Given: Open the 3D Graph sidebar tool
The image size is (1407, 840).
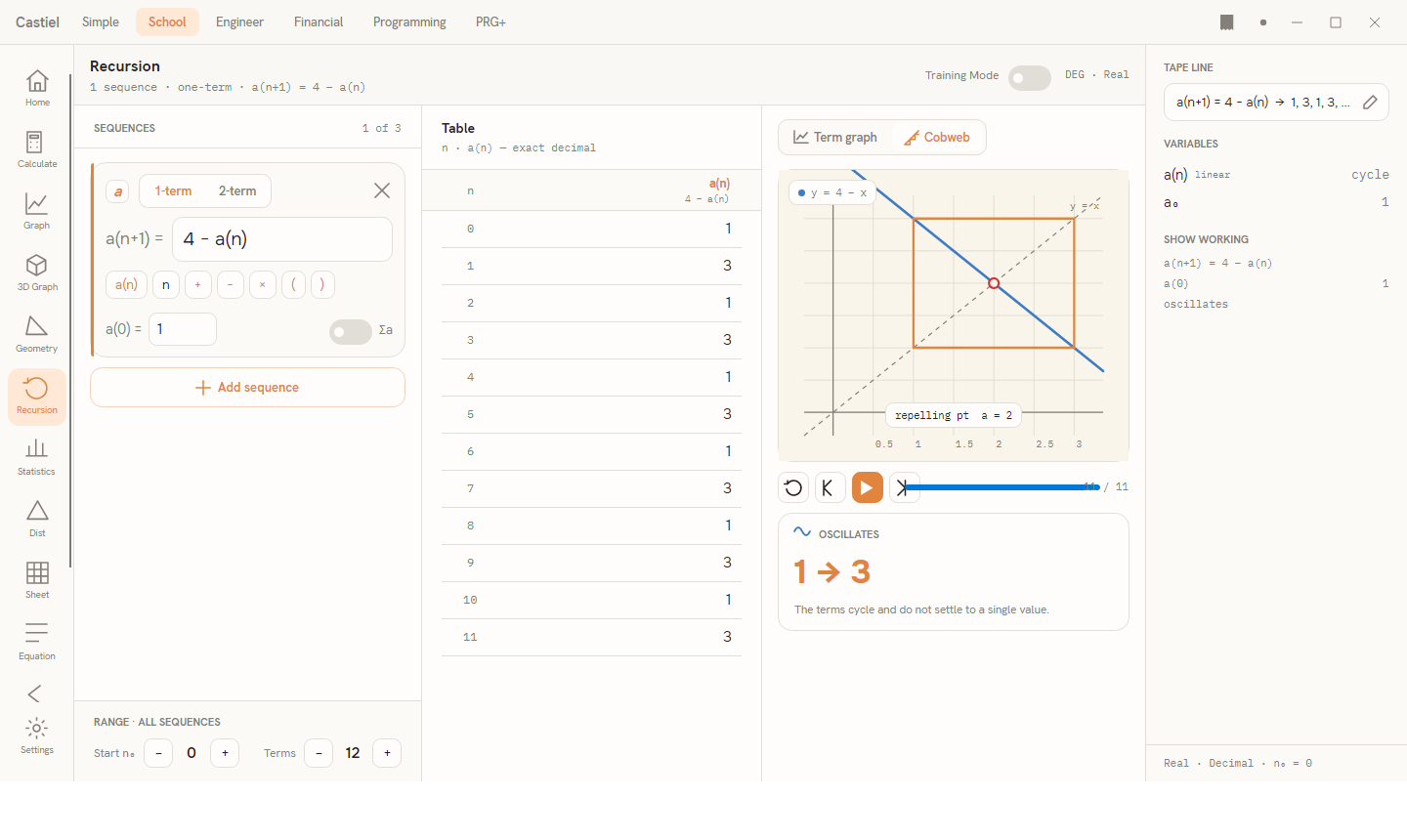Looking at the screenshot, I should pyautogui.click(x=37, y=273).
